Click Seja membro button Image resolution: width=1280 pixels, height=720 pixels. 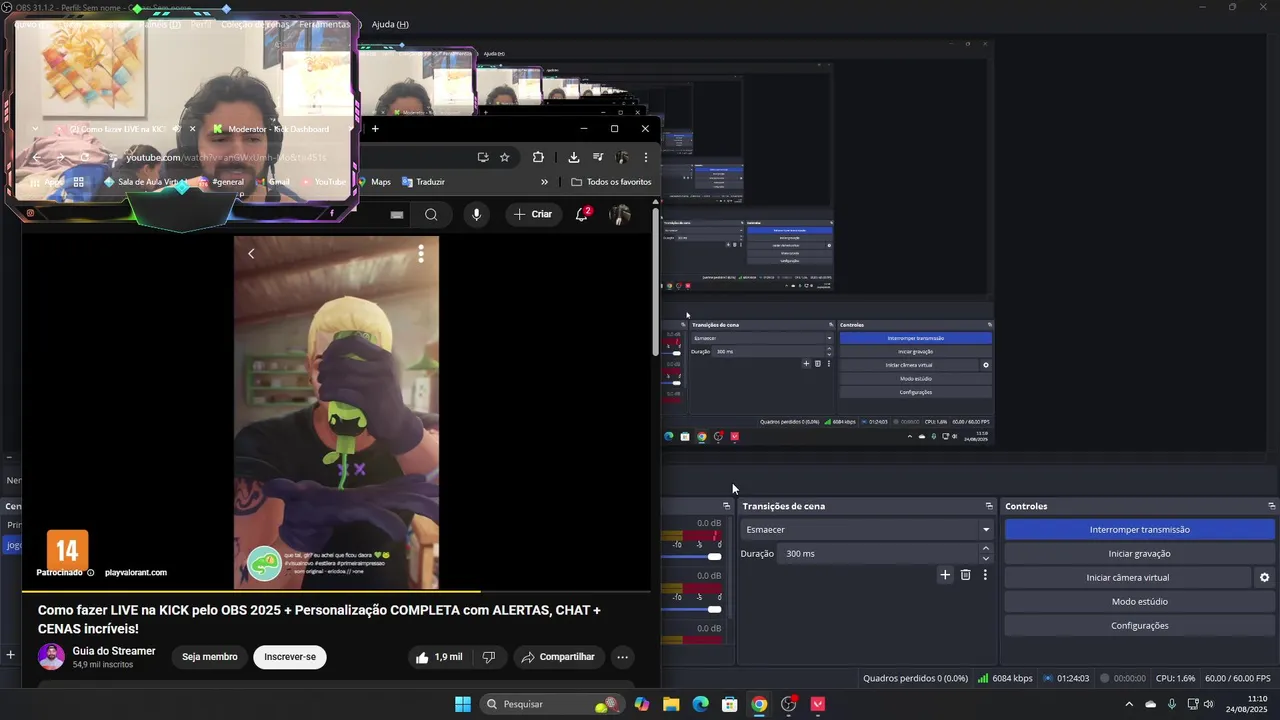[210, 657]
